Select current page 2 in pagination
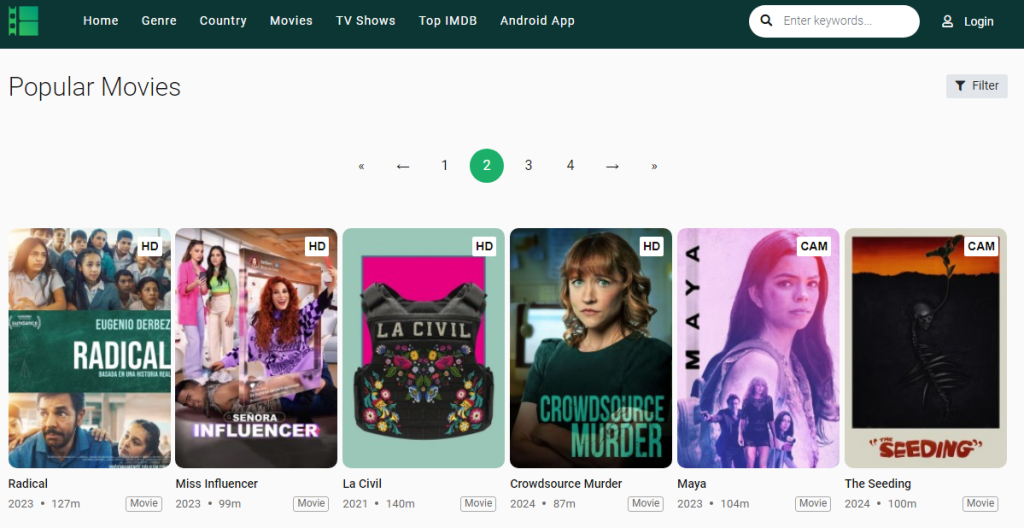This screenshot has height=528, width=1024. point(487,166)
